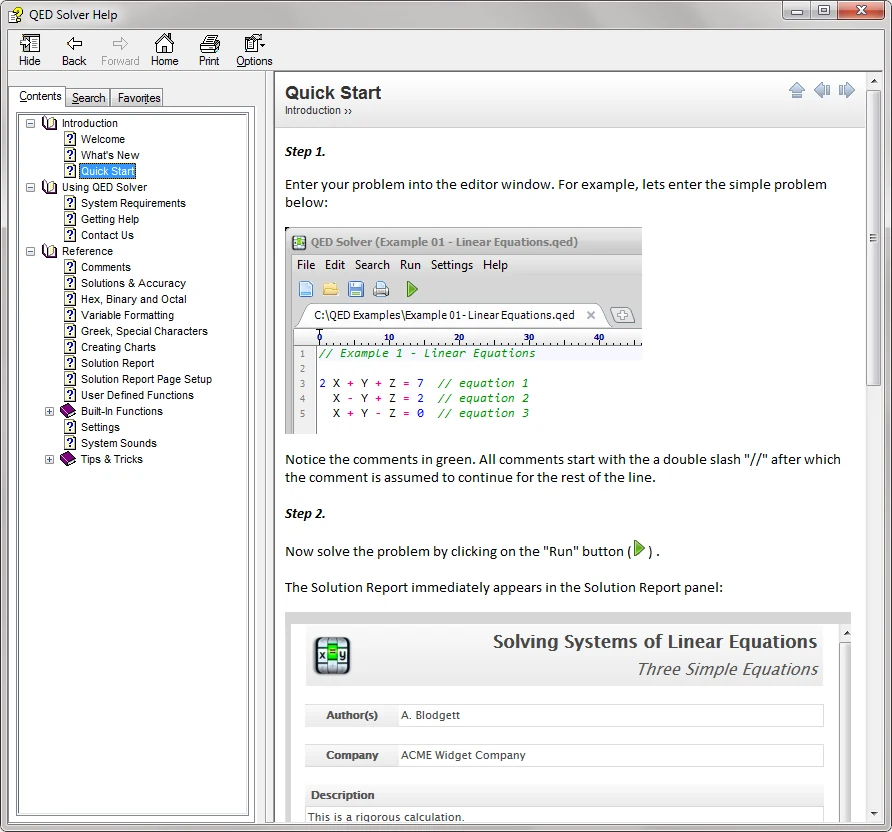This screenshot has width=892, height=832.
Task: Click the close X on example file tab
Action: [x=591, y=315]
